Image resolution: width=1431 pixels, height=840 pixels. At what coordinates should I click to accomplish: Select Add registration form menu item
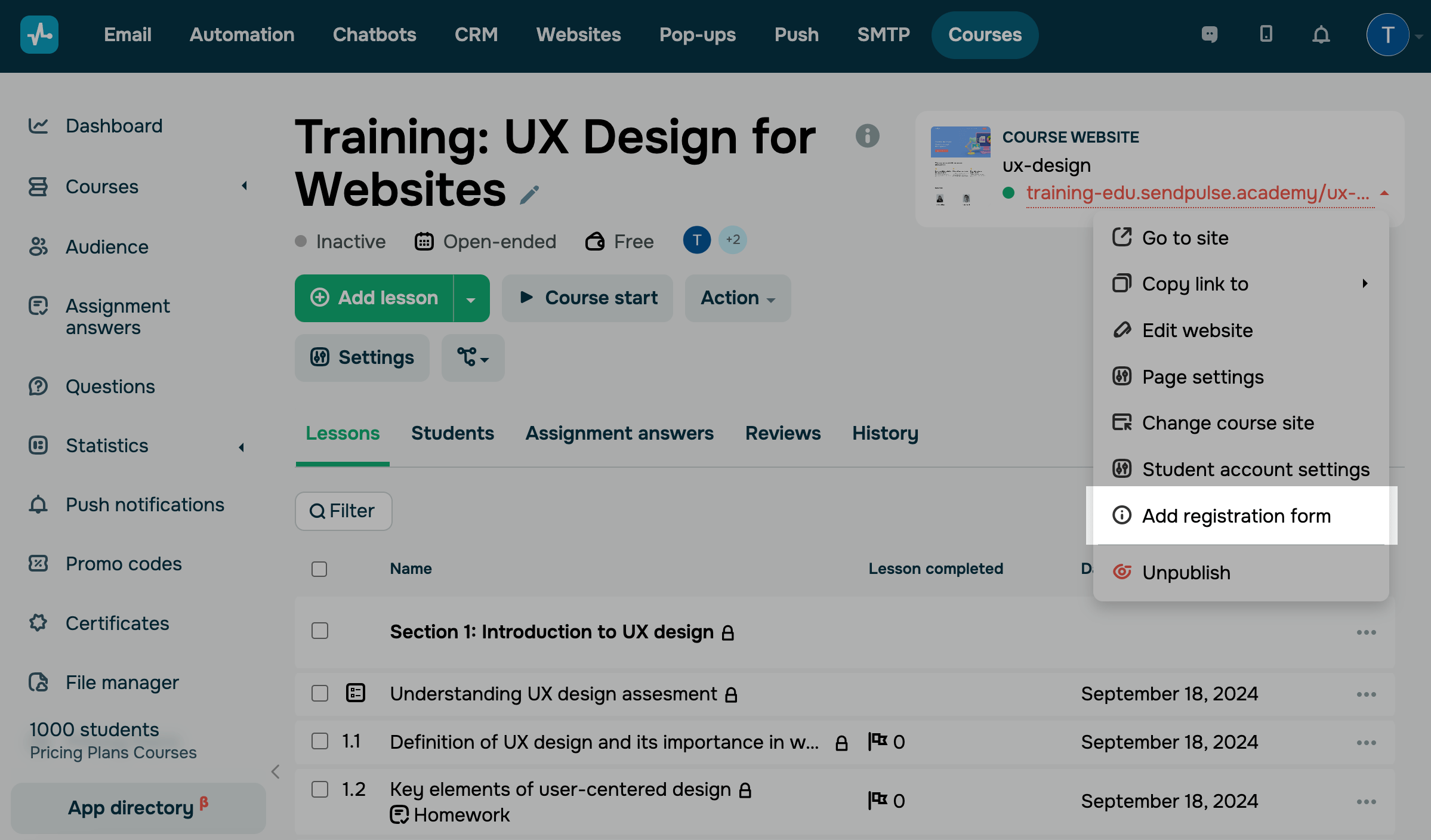point(1236,515)
